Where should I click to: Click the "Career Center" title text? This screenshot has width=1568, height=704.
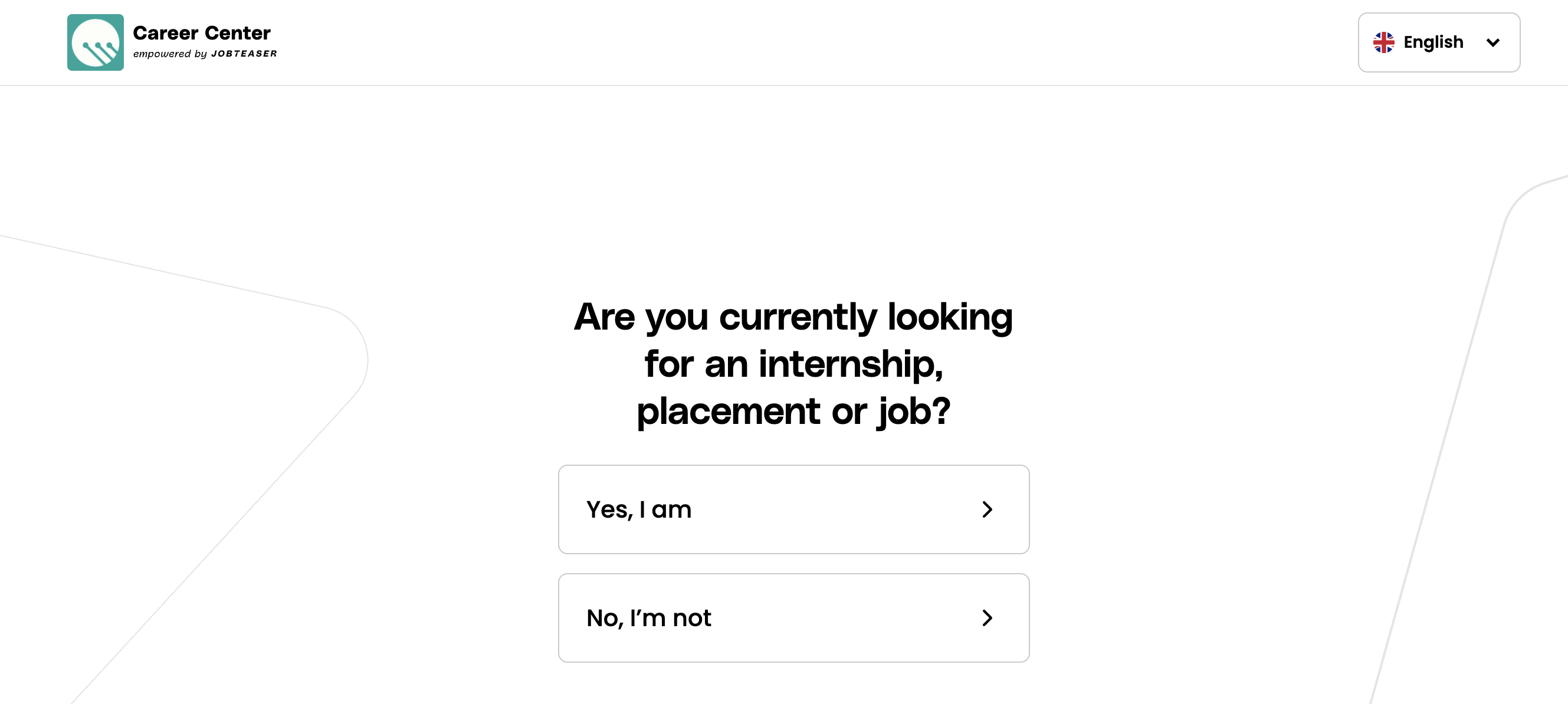click(202, 33)
